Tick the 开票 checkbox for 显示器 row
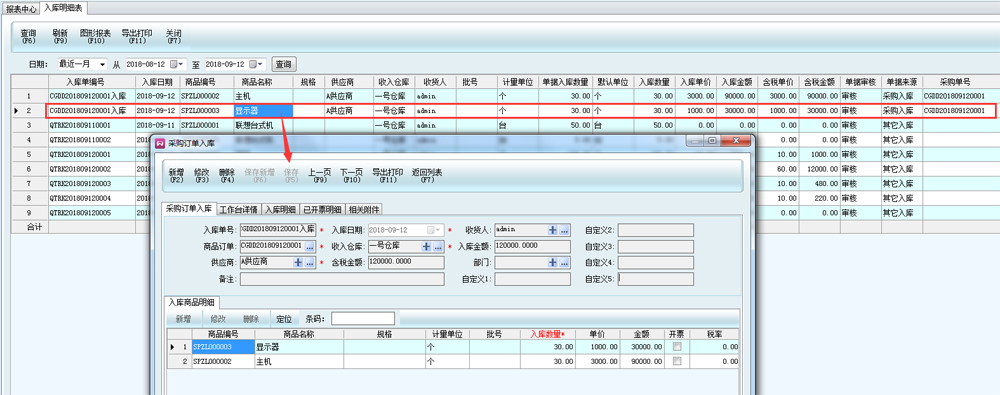 [x=677, y=347]
